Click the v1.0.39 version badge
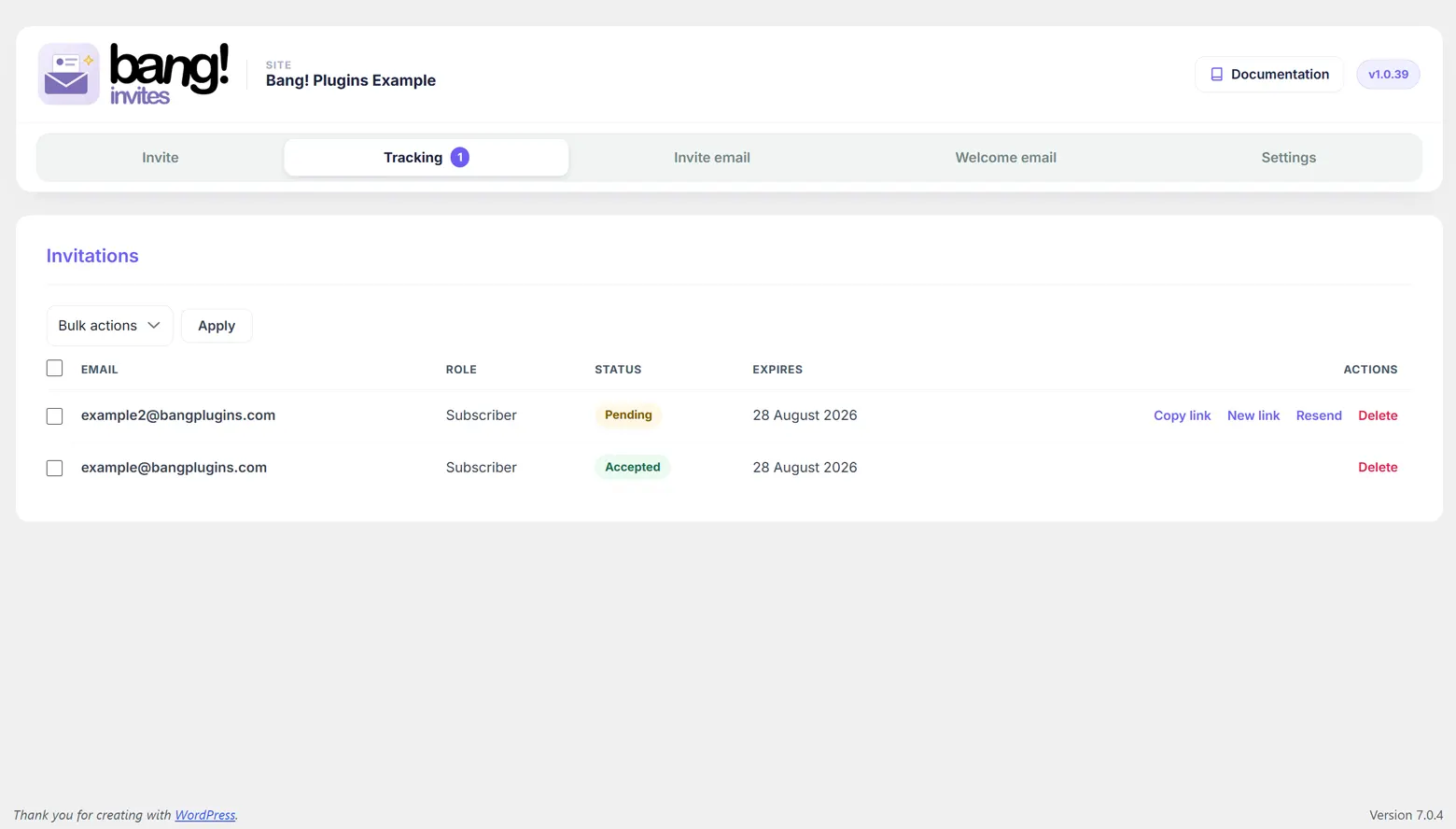This screenshot has height=829, width=1456. 1388,75
